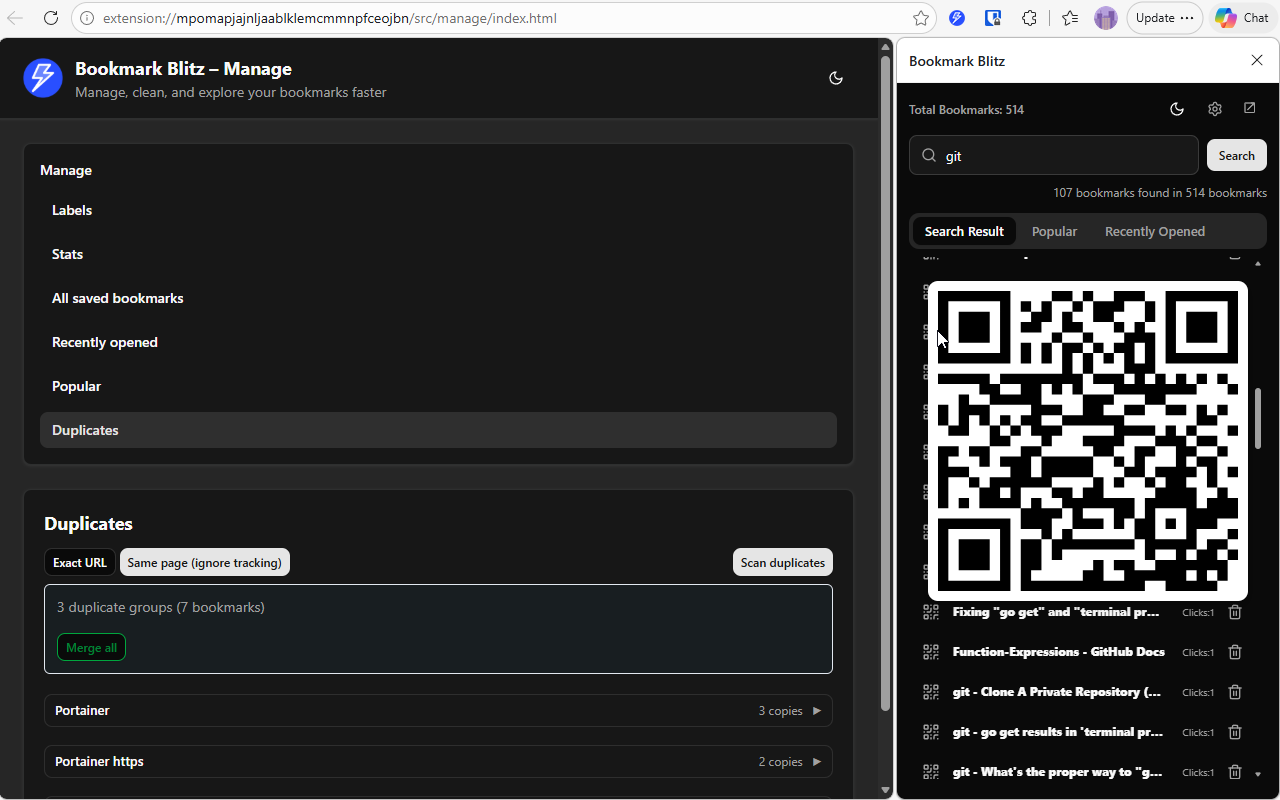Open 'git - Clone A Private Repository' bookmark
Viewport: 1280px width, 800px height.
(1057, 692)
